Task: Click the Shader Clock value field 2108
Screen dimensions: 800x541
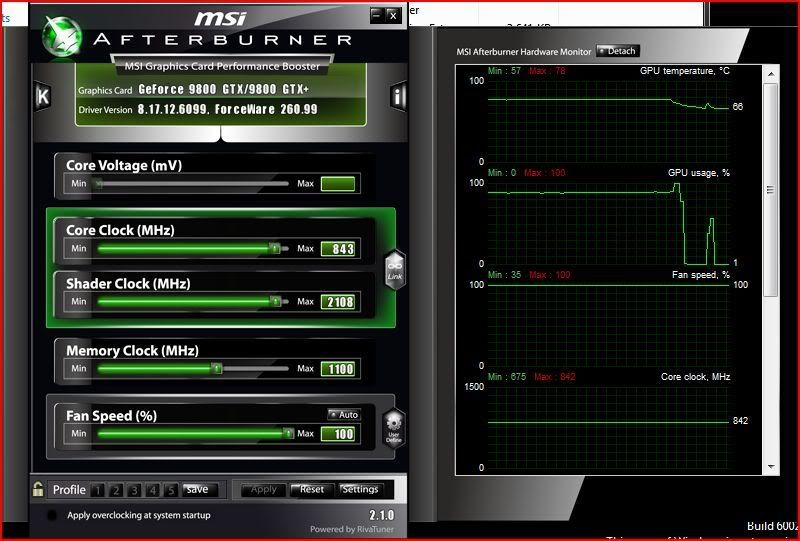Action: click(338, 302)
